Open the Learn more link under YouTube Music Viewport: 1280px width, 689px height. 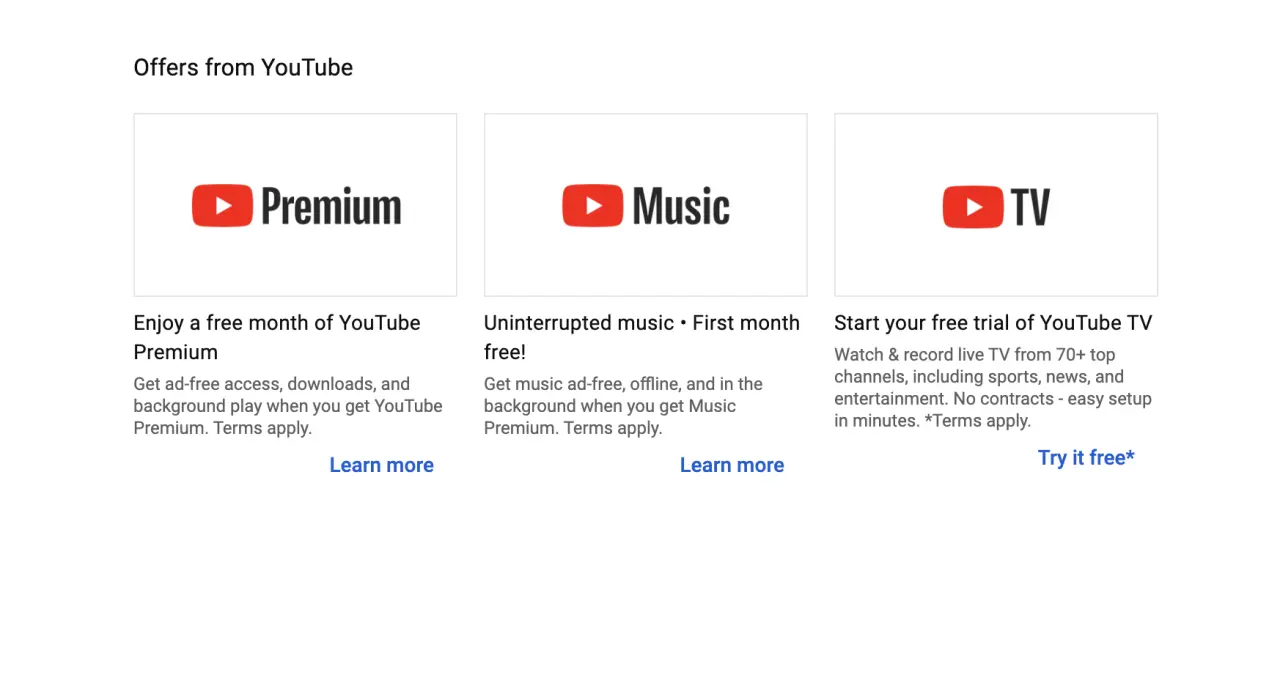click(x=731, y=464)
